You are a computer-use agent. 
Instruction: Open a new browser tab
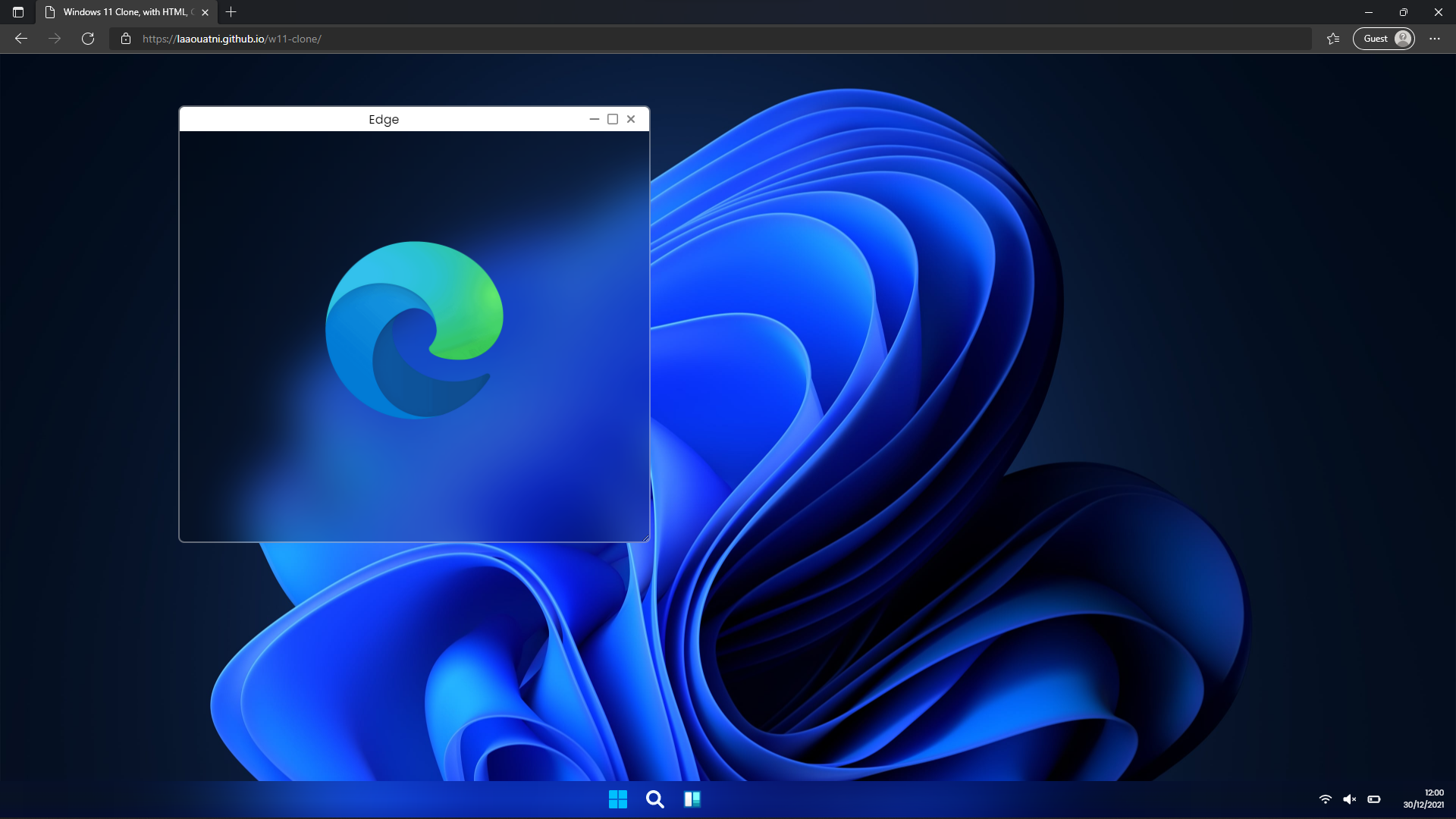231,12
